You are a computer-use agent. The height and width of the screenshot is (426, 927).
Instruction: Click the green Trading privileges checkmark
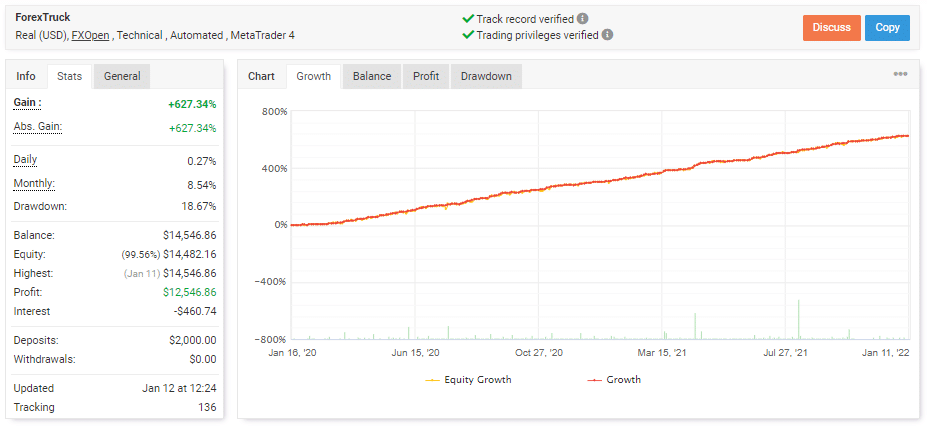click(468, 35)
